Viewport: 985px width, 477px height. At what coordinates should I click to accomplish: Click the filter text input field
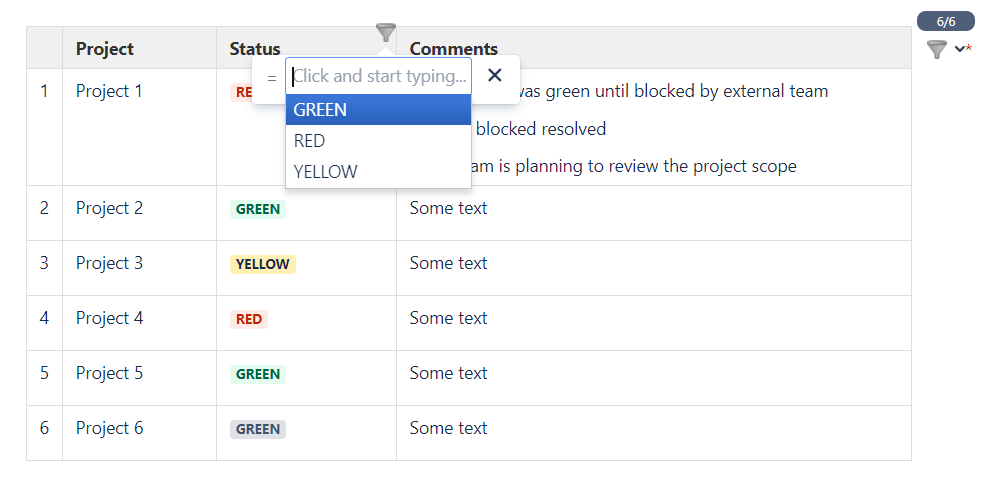pyautogui.click(x=379, y=76)
